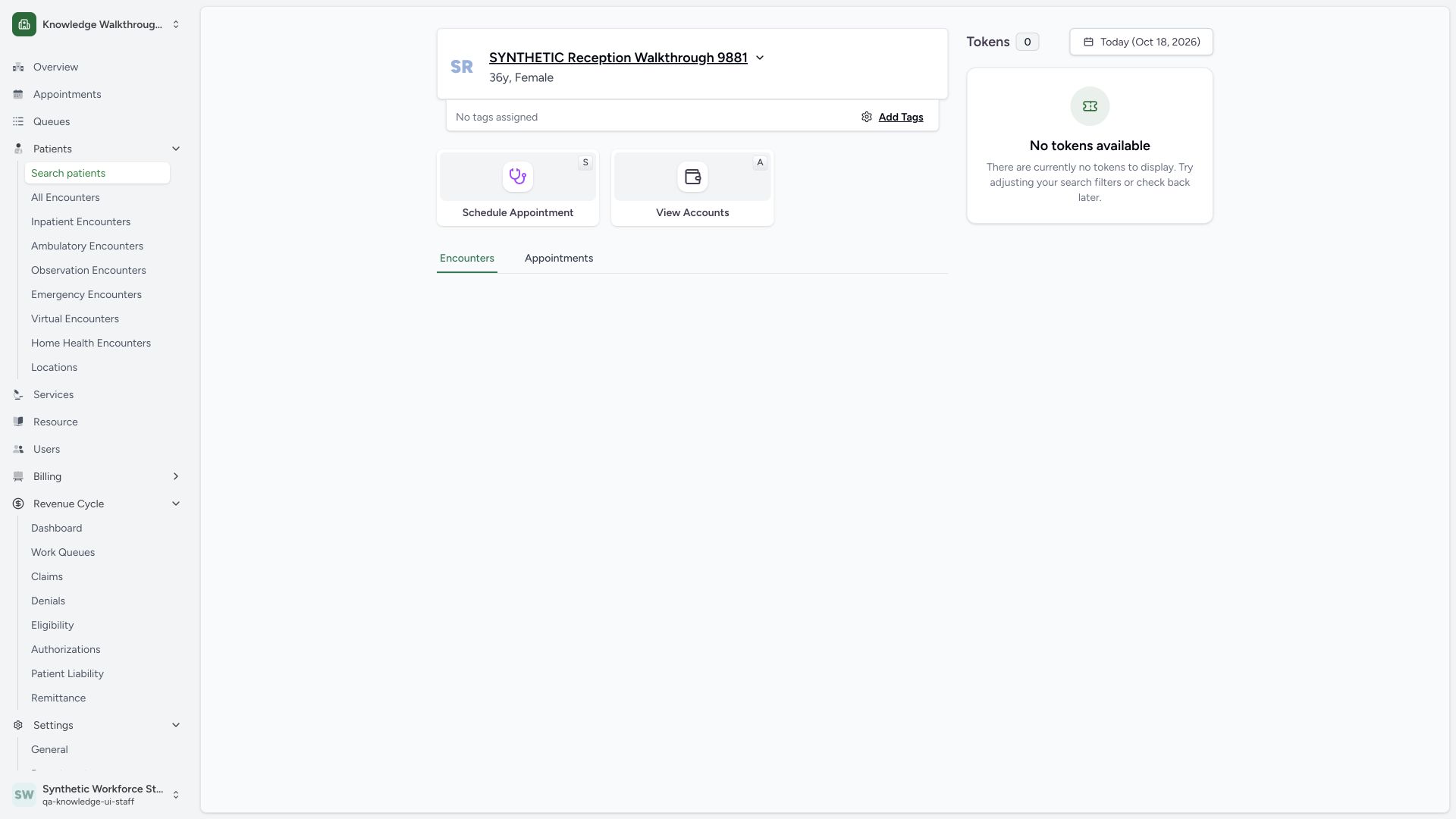Click the A shortcut badge

760,162
